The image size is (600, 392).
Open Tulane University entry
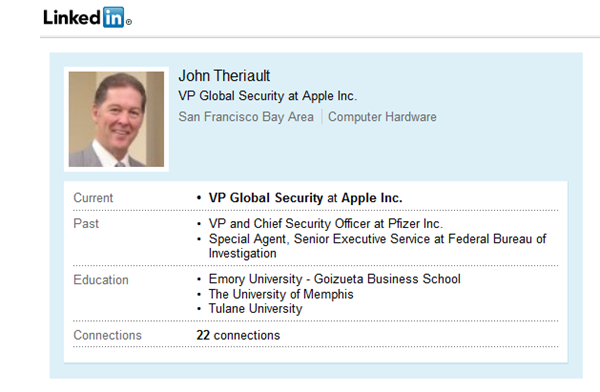tap(255, 309)
